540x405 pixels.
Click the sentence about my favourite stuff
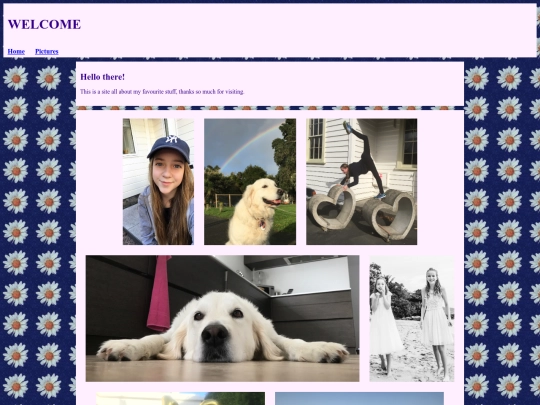[162, 92]
